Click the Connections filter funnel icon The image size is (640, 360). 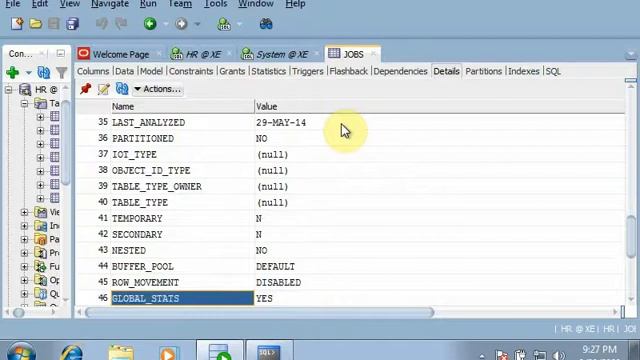[x=62, y=73]
